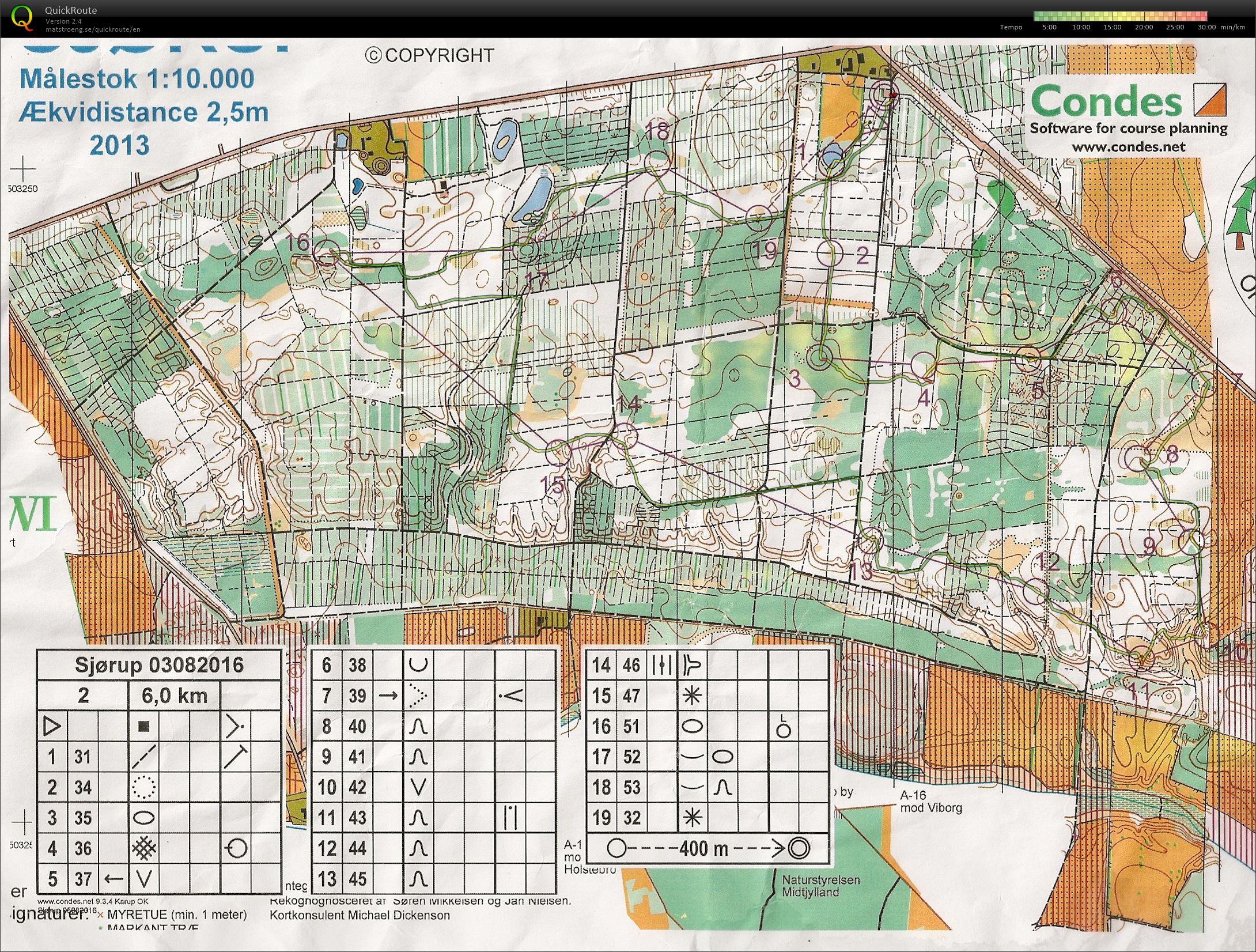
Task: Click 'Kortkonsulent Michael Dickenson' text
Action: [360, 915]
